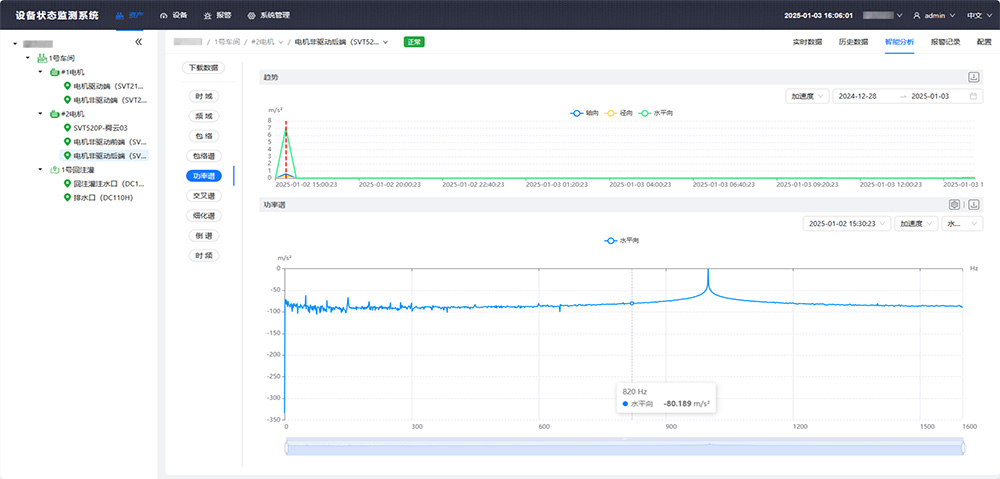Download the 趋势 trend chart data
The width and height of the screenshot is (1000, 479).
coord(974,77)
